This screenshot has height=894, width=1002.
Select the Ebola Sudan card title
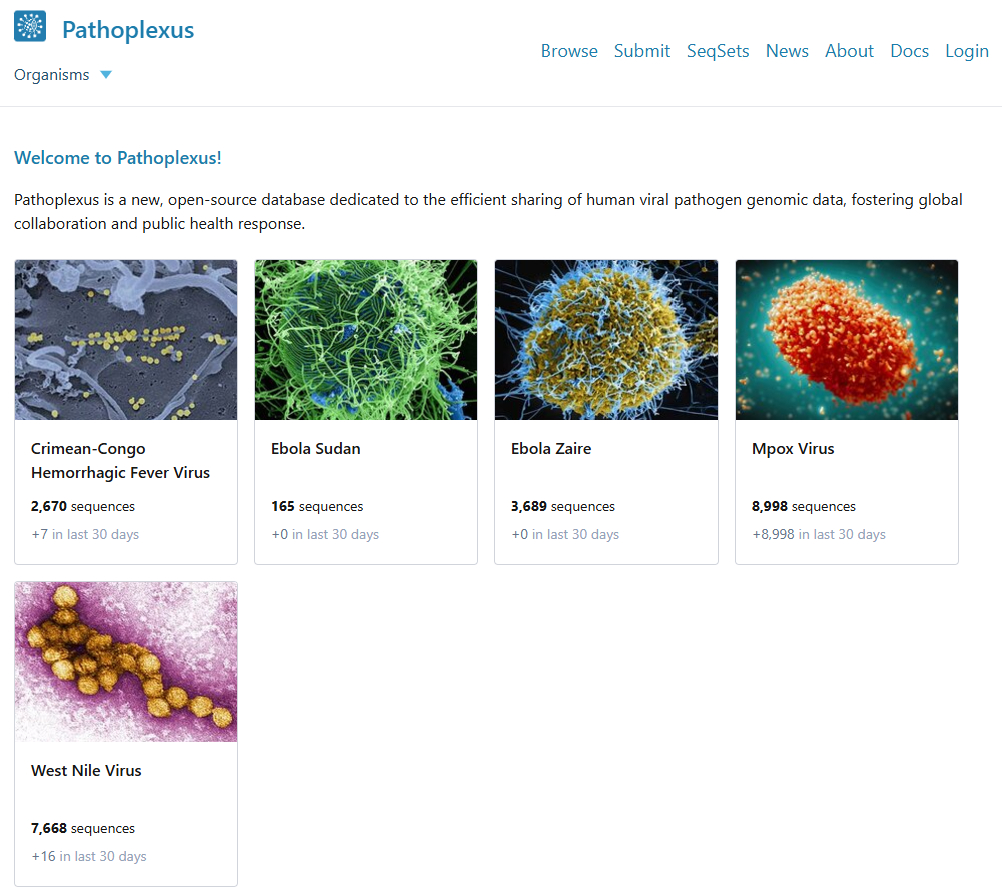click(316, 449)
